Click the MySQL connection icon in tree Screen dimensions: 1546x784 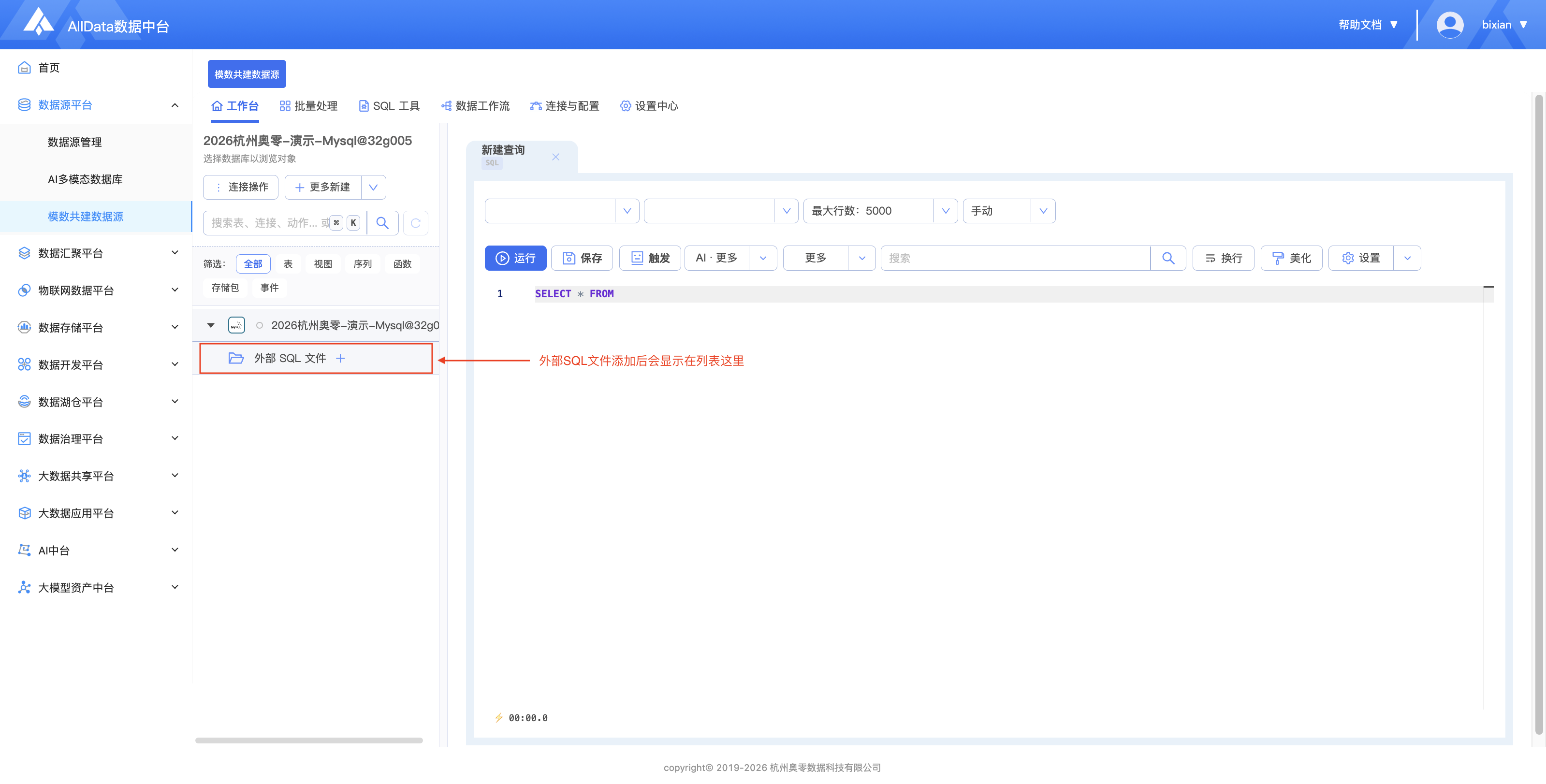tap(236, 325)
